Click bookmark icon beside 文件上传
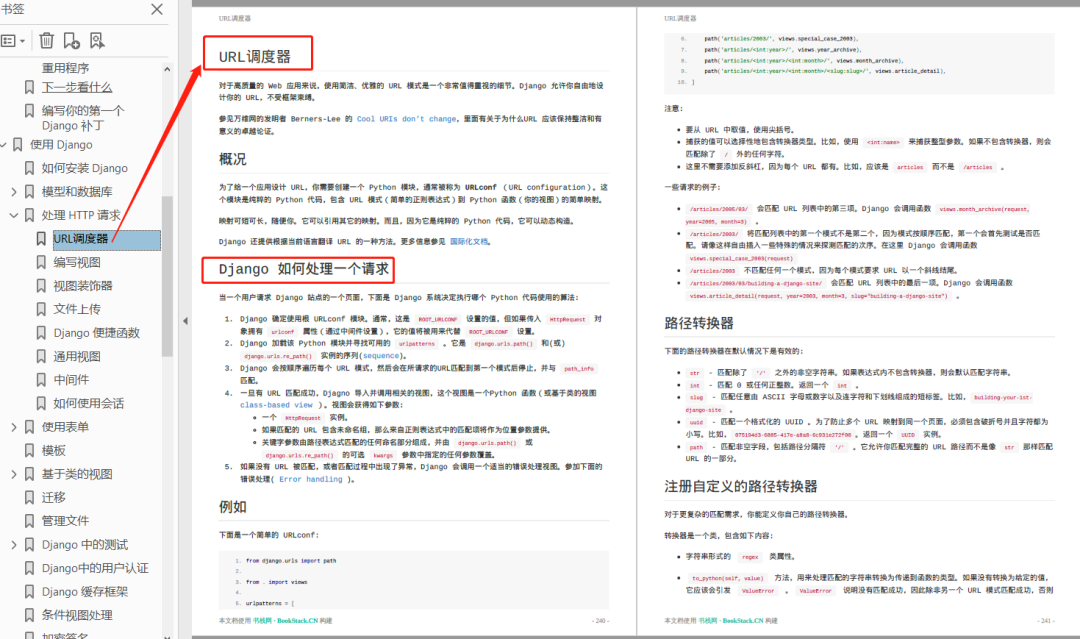The height and width of the screenshot is (639, 1080). point(41,309)
